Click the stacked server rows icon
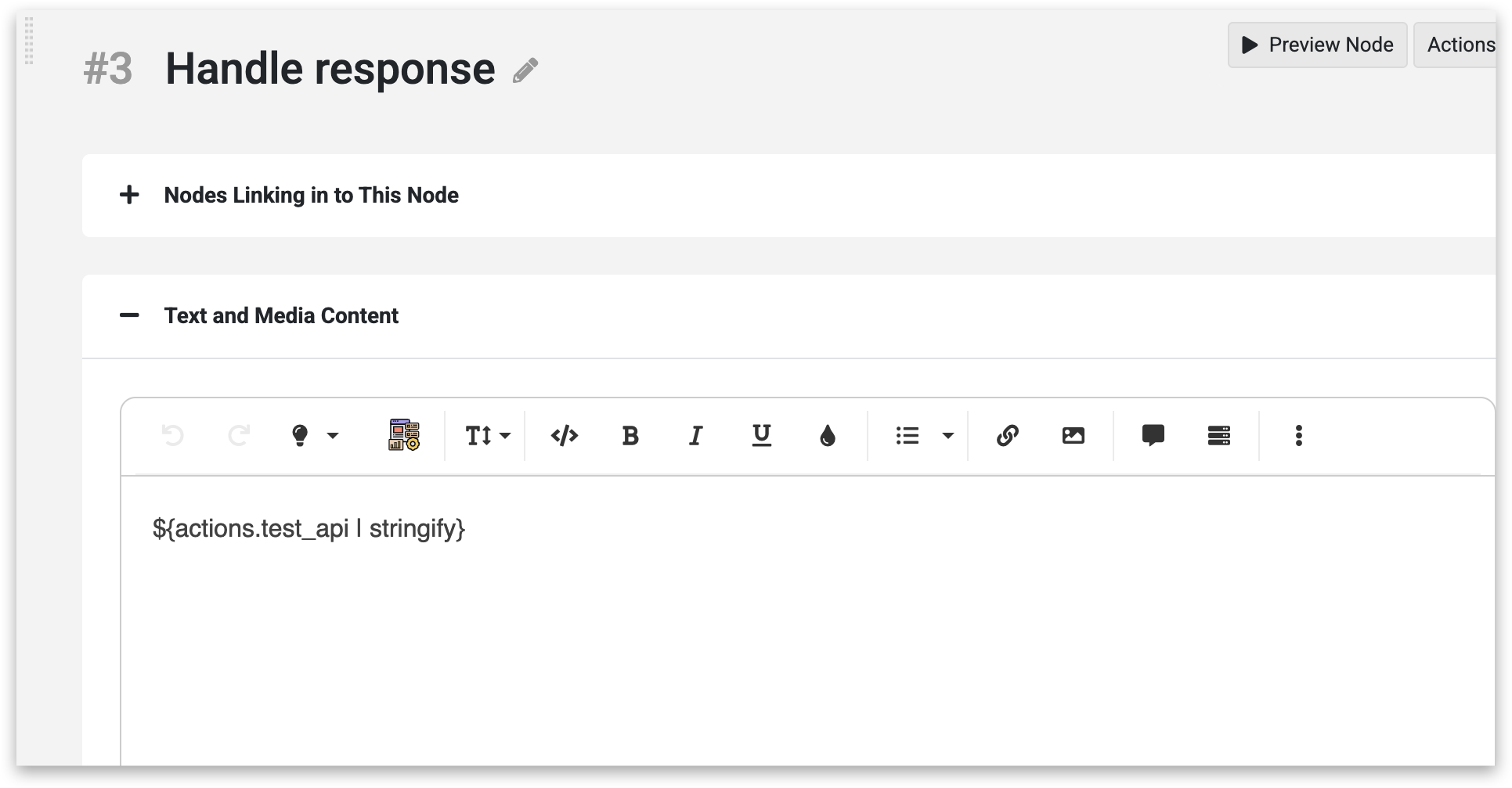Screen dimensions: 1512x788 (1219, 435)
